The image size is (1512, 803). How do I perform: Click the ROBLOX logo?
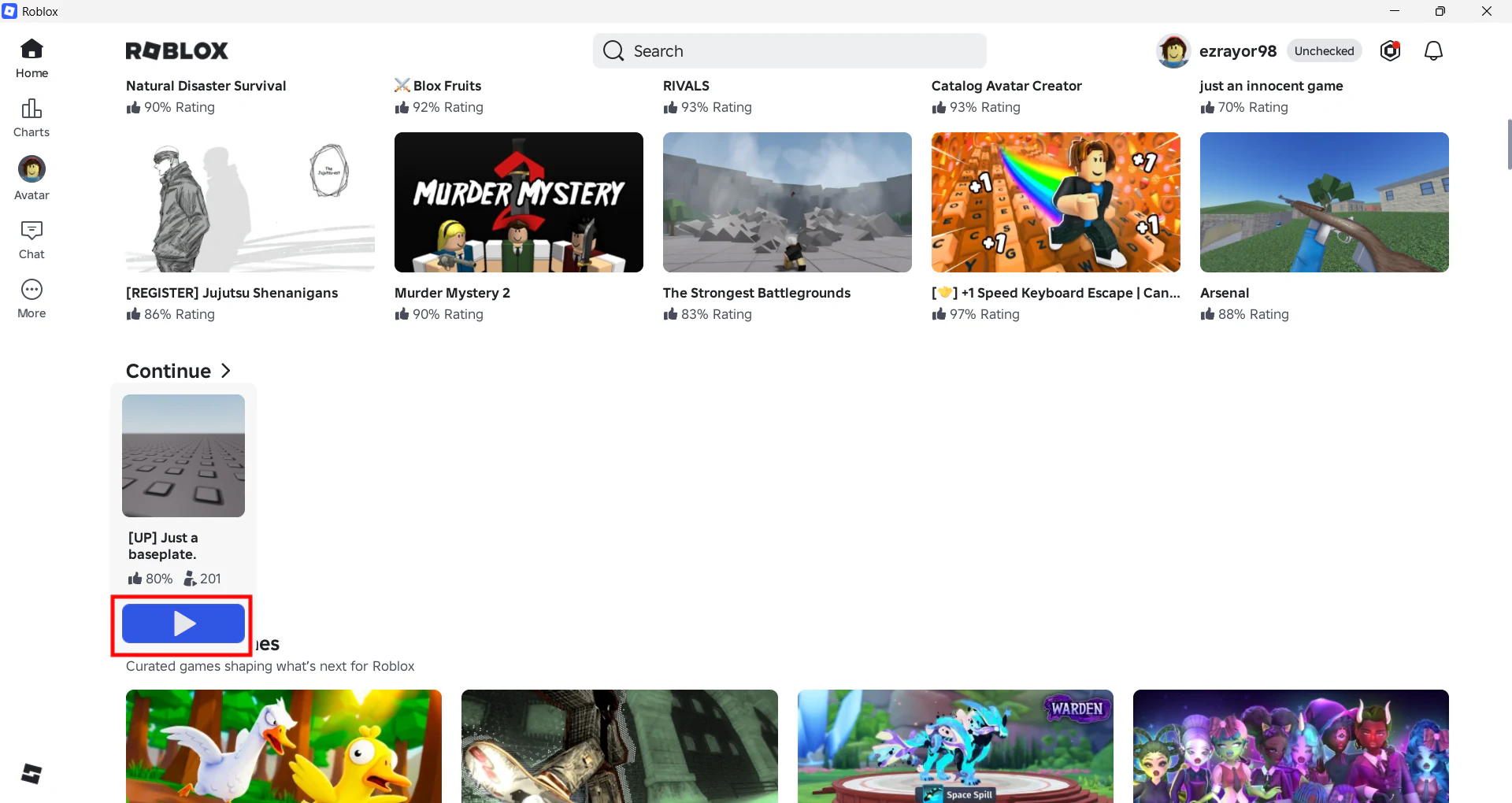pyautogui.click(x=177, y=51)
